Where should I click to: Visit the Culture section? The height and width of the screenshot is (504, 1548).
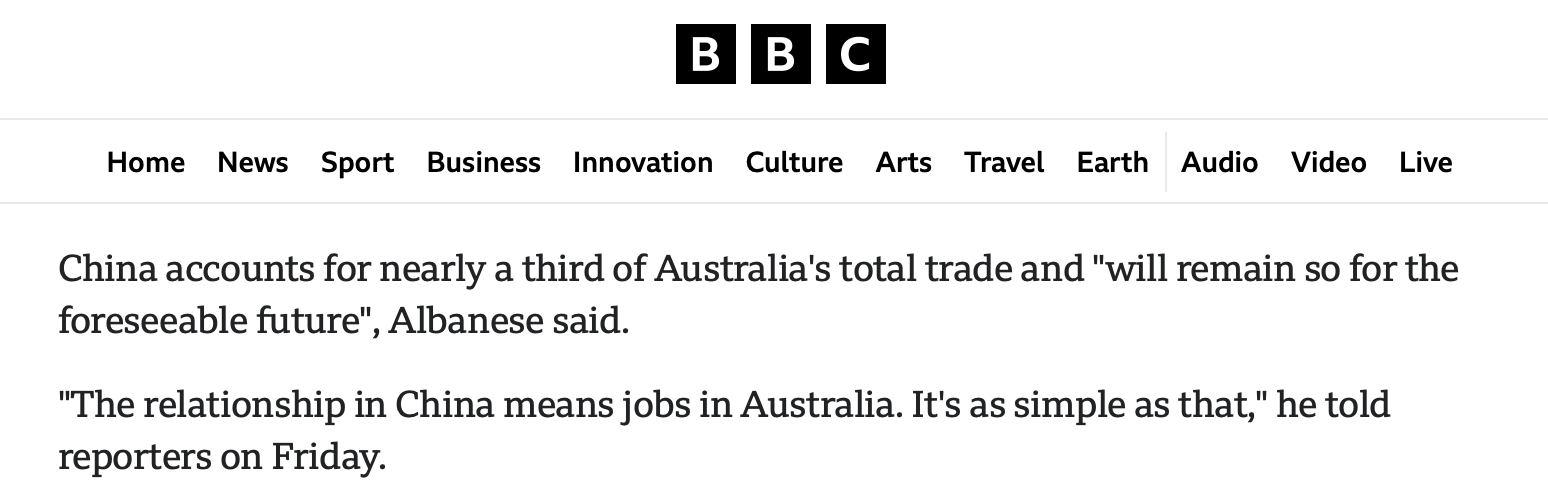tap(794, 162)
